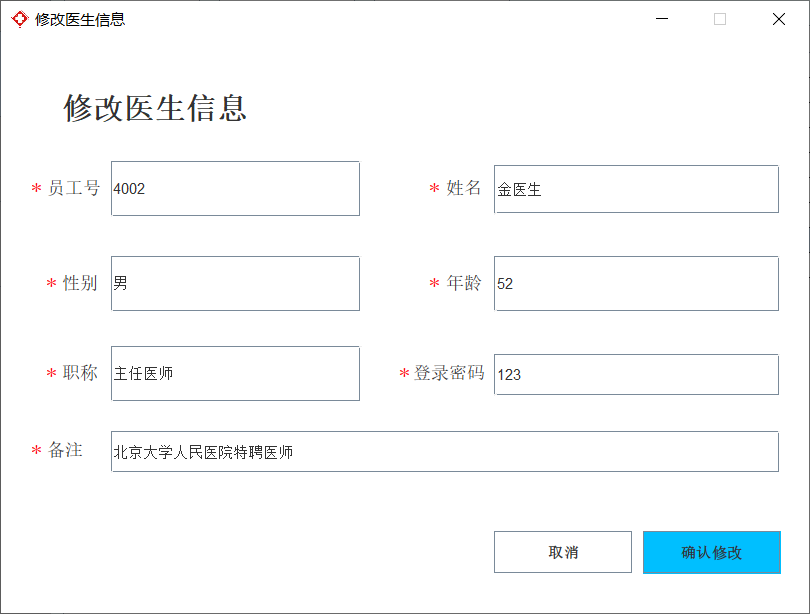Screen dimensions: 810x614
Task: Close the 修改医生信息 dialog window
Action: click(778, 19)
